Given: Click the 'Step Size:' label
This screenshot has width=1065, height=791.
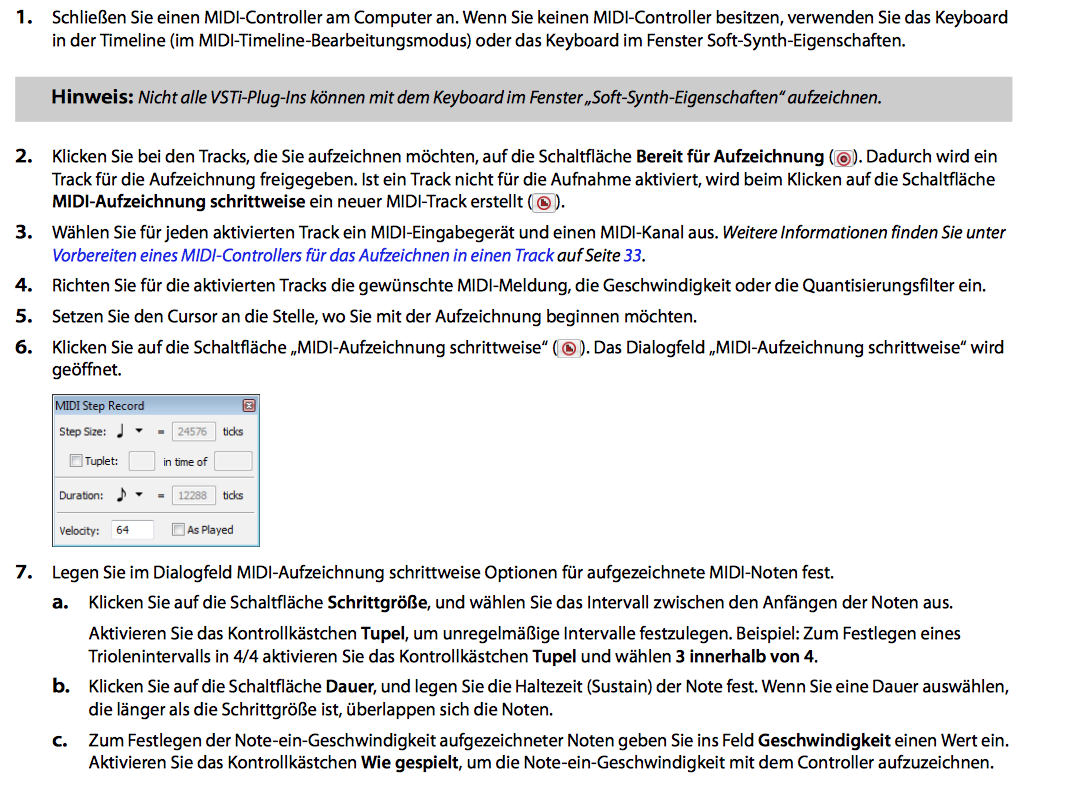Looking at the screenshot, I should pyautogui.click(x=82, y=431).
